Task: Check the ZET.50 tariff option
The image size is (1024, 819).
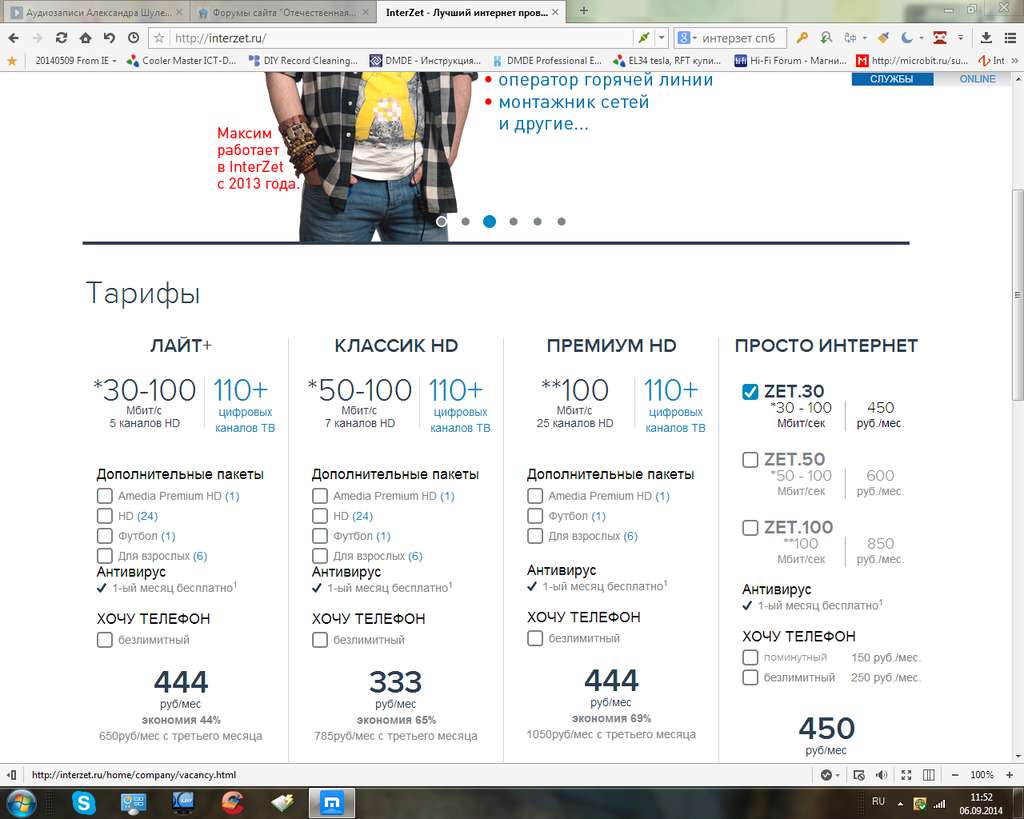Action: tap(750, 460)
